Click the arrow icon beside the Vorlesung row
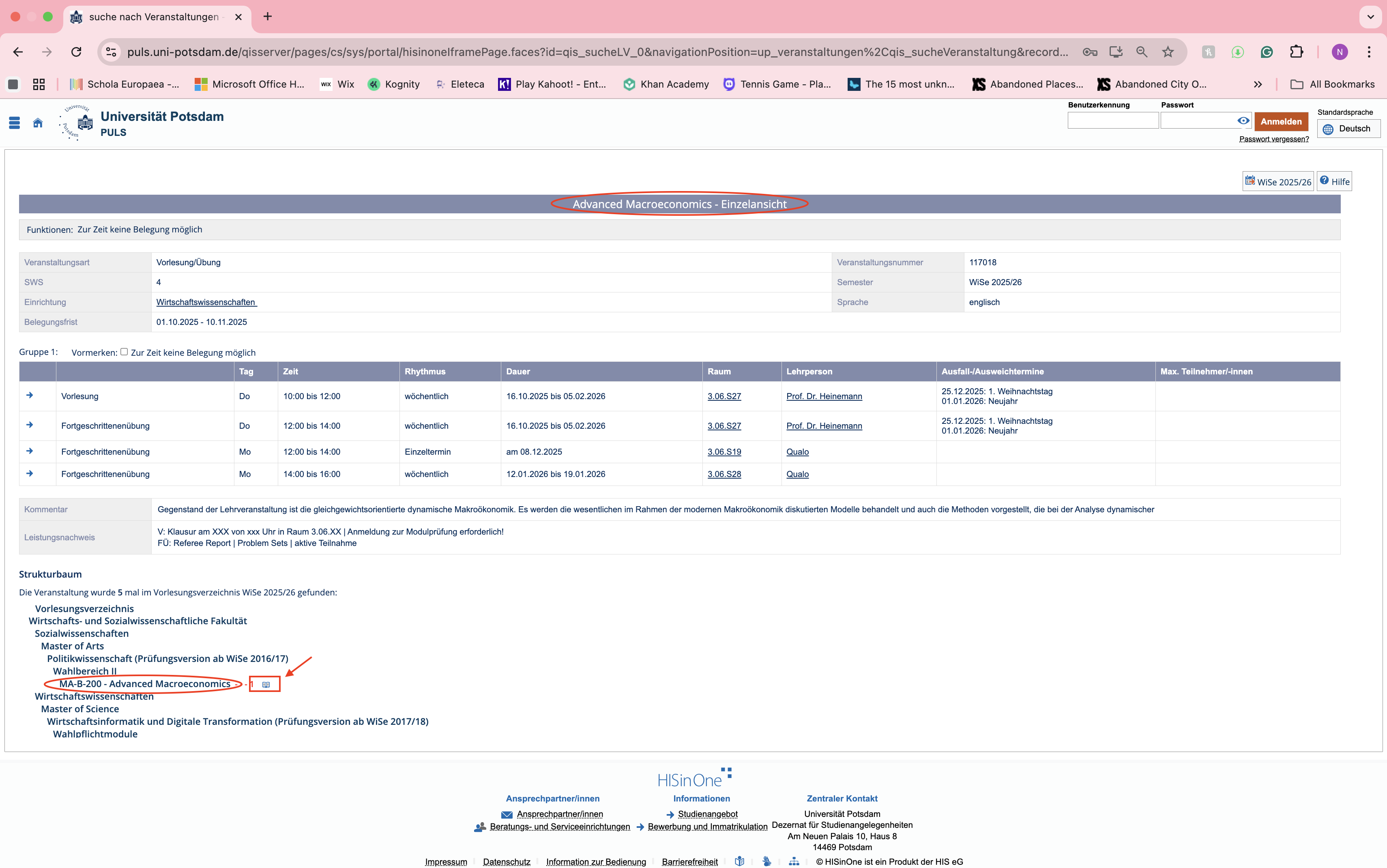The height and width of the screenshot is (868, 1387). coord(30,395)
